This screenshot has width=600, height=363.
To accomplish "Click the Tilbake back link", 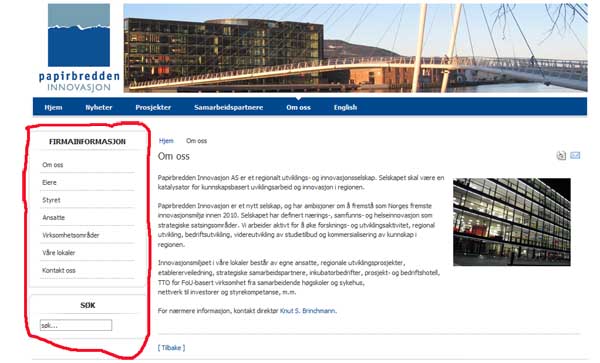I will click(171, 348).
